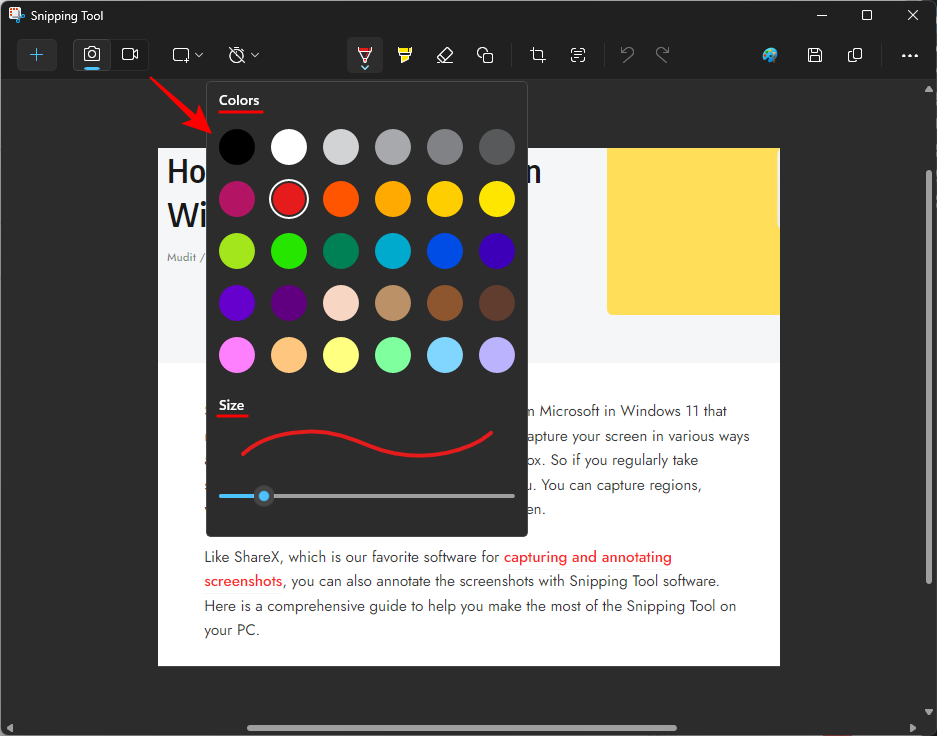Open the delay timer dropdown
Viewport: 937px width, 736px height.
(x=243, y=55)
